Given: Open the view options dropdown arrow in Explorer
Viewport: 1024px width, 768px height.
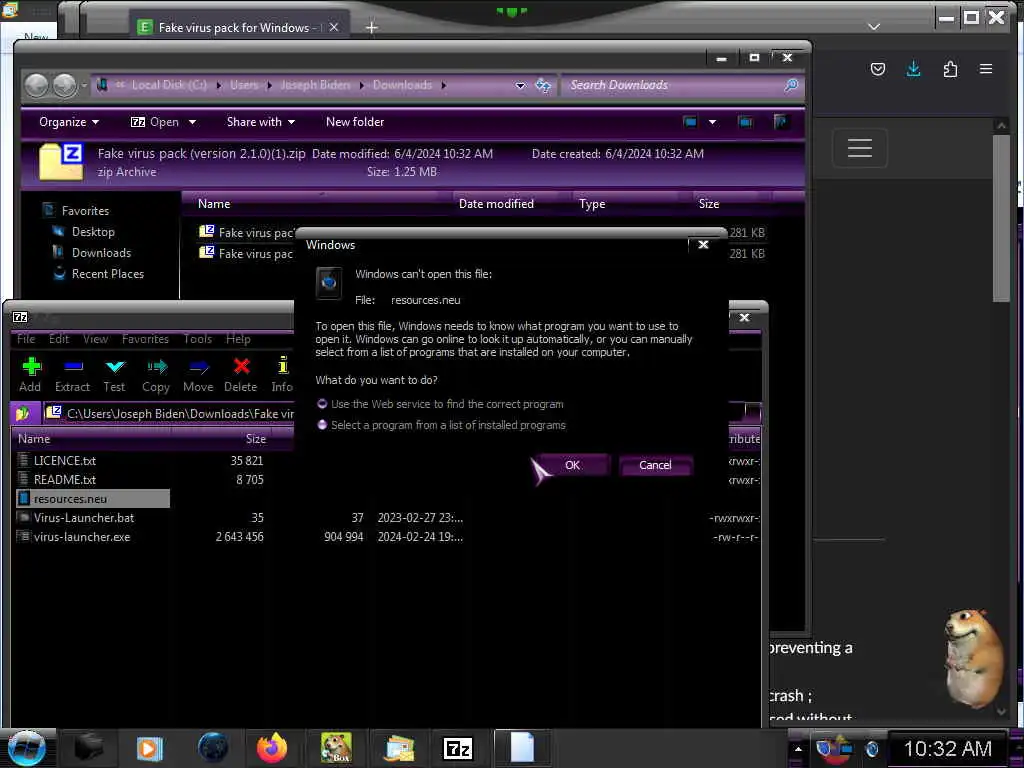Looking at the screenshot, I should coord(712,122).
